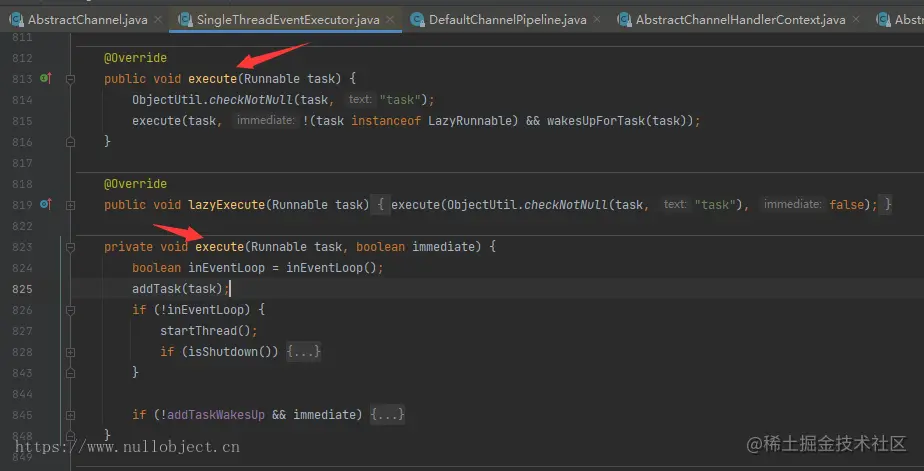
Task: Click the @Override annotation on line 812
Action: pyautogui.click(x=136, y=58)
